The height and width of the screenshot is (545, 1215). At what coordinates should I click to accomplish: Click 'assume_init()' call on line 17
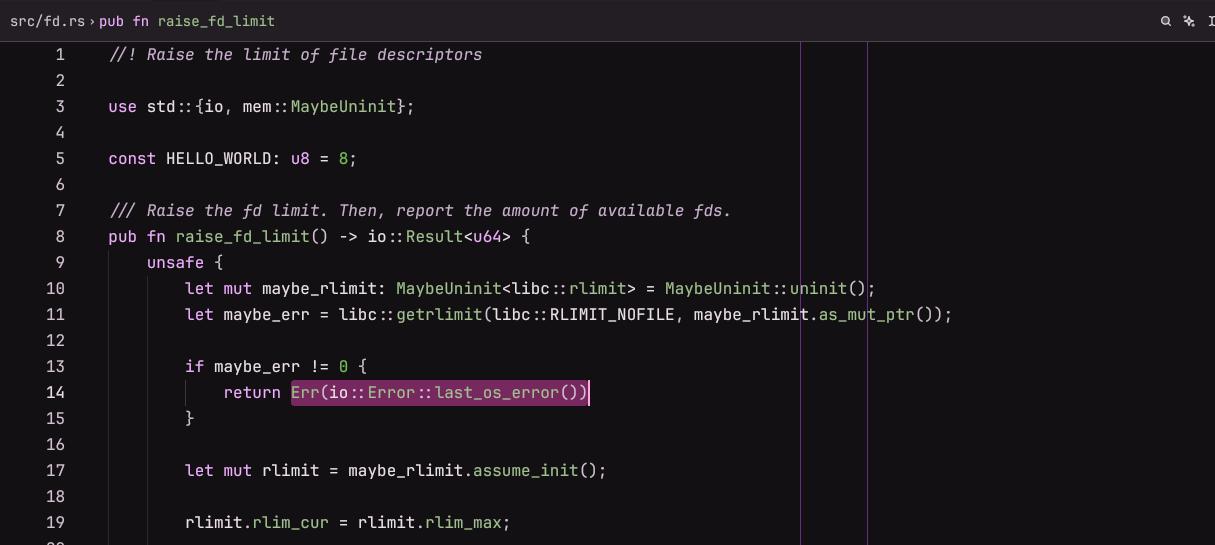click(535, 471)
